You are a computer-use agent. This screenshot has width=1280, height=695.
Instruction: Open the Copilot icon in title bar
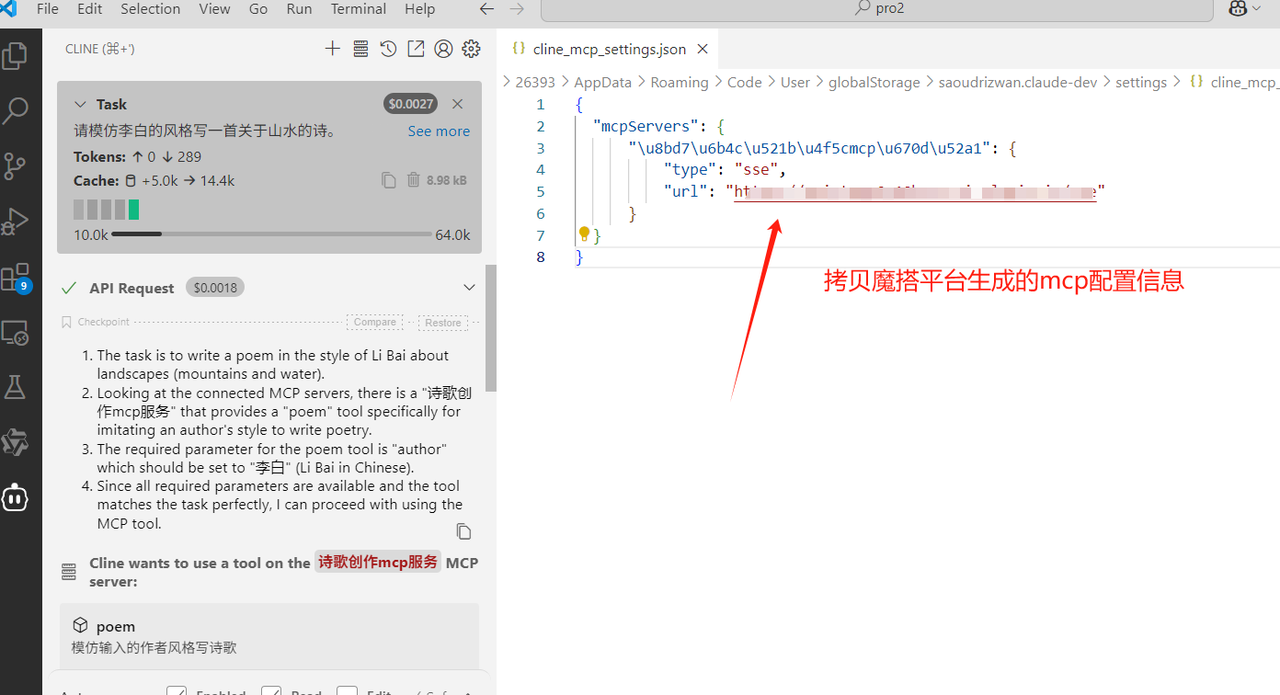click(1238, 9)
